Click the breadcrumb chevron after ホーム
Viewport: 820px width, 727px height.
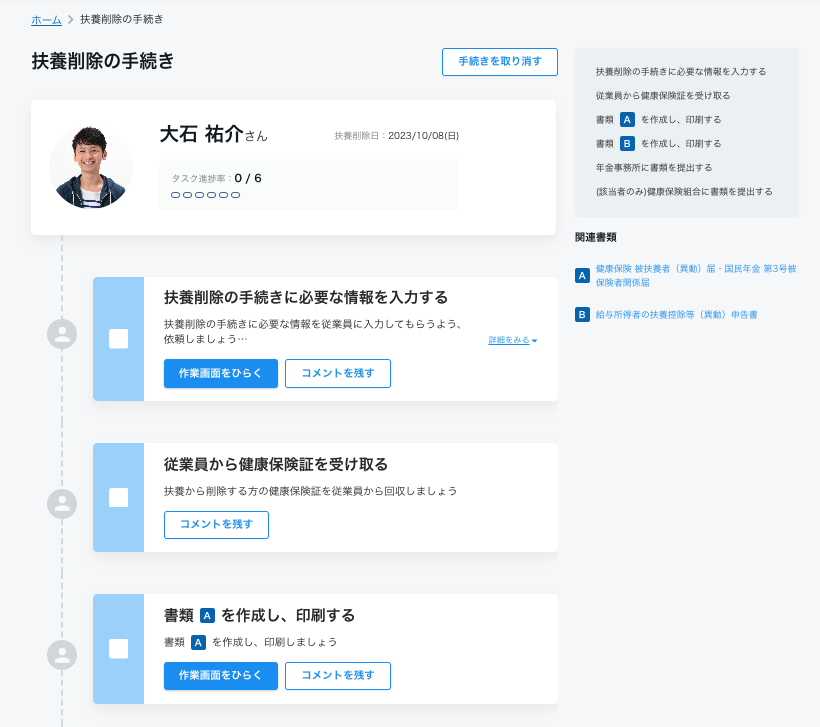(71, 19)
